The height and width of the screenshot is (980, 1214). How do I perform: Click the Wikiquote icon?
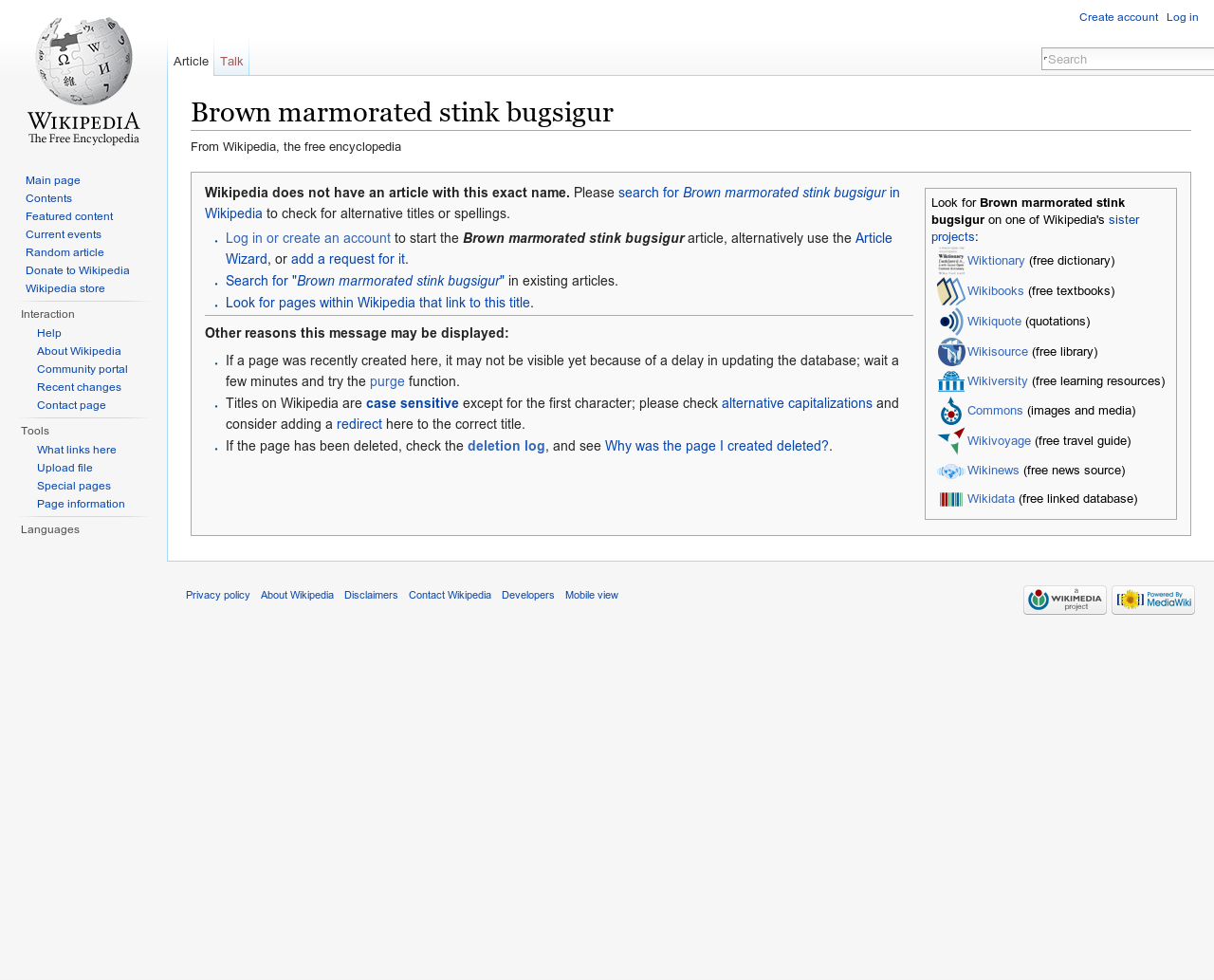[x=951, y=322]
